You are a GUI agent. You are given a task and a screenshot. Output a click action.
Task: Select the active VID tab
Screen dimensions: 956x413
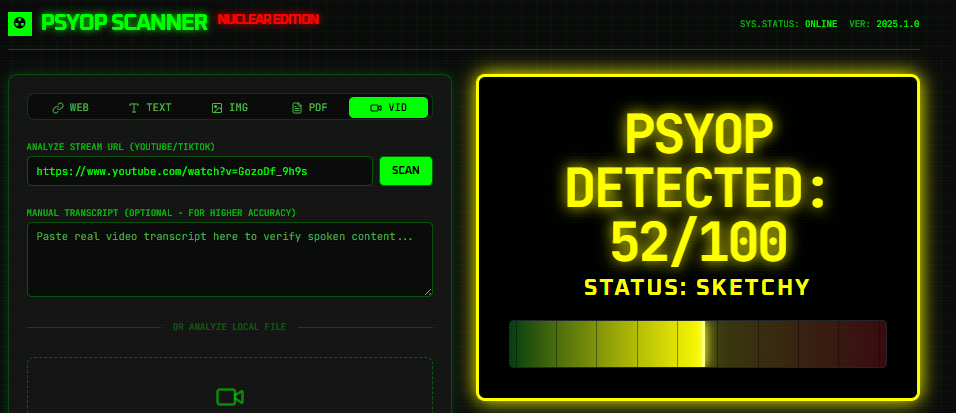point(388,107)
